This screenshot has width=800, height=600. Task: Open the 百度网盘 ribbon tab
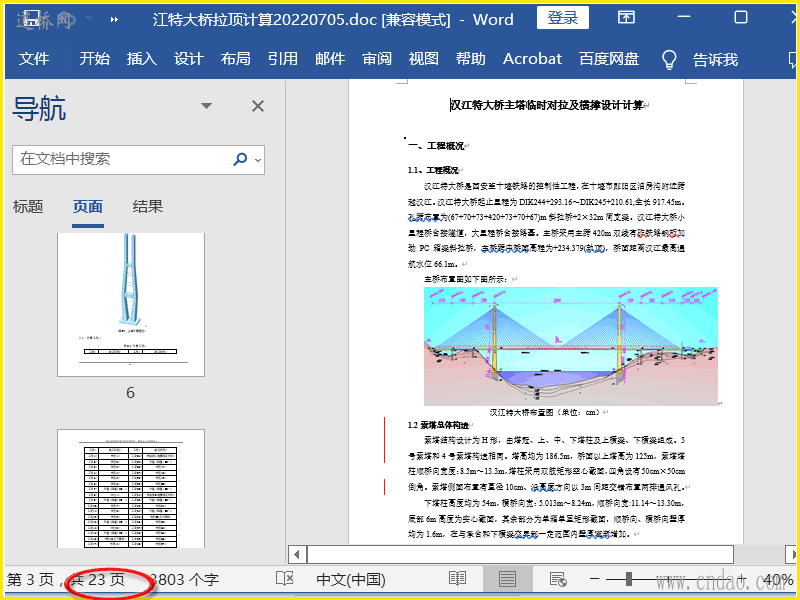(609, 59)
